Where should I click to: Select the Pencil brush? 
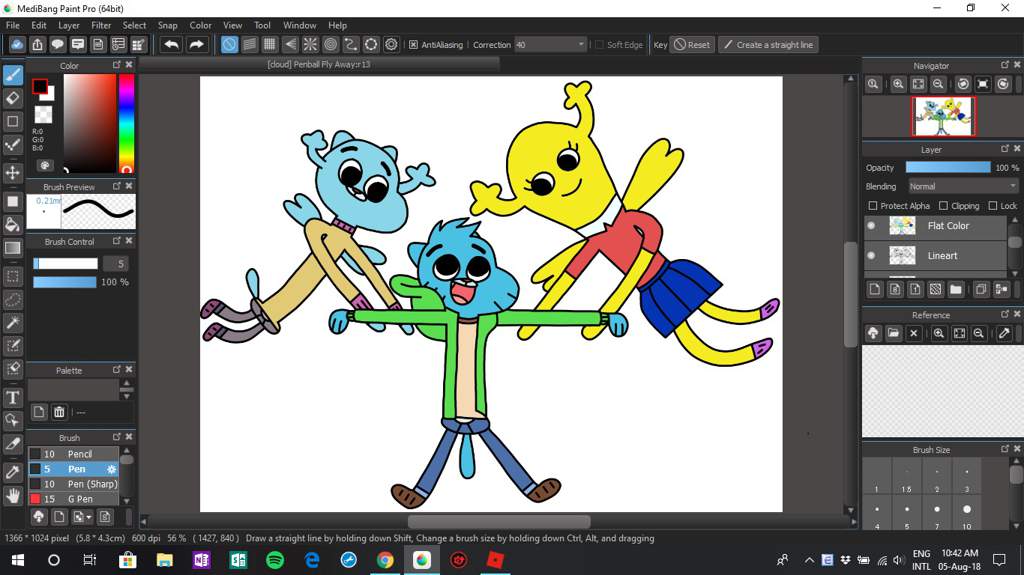tap(73, 453)
